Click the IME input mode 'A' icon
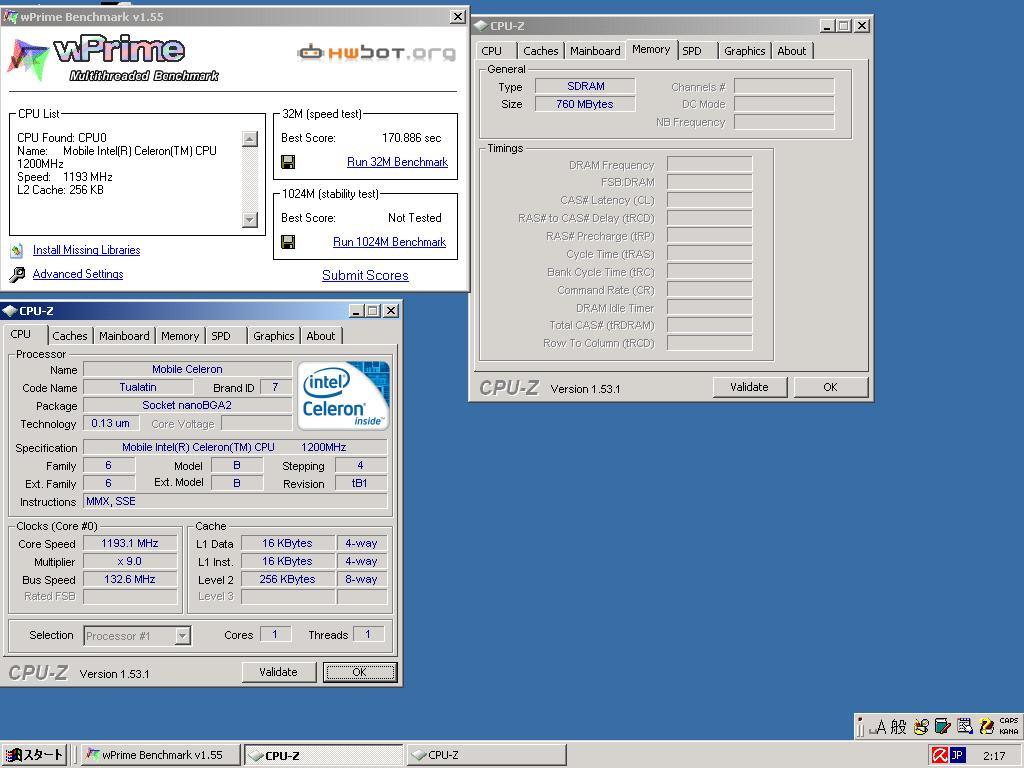The height and width of the screenshot is (768, 1024). (x=880, y=726)
